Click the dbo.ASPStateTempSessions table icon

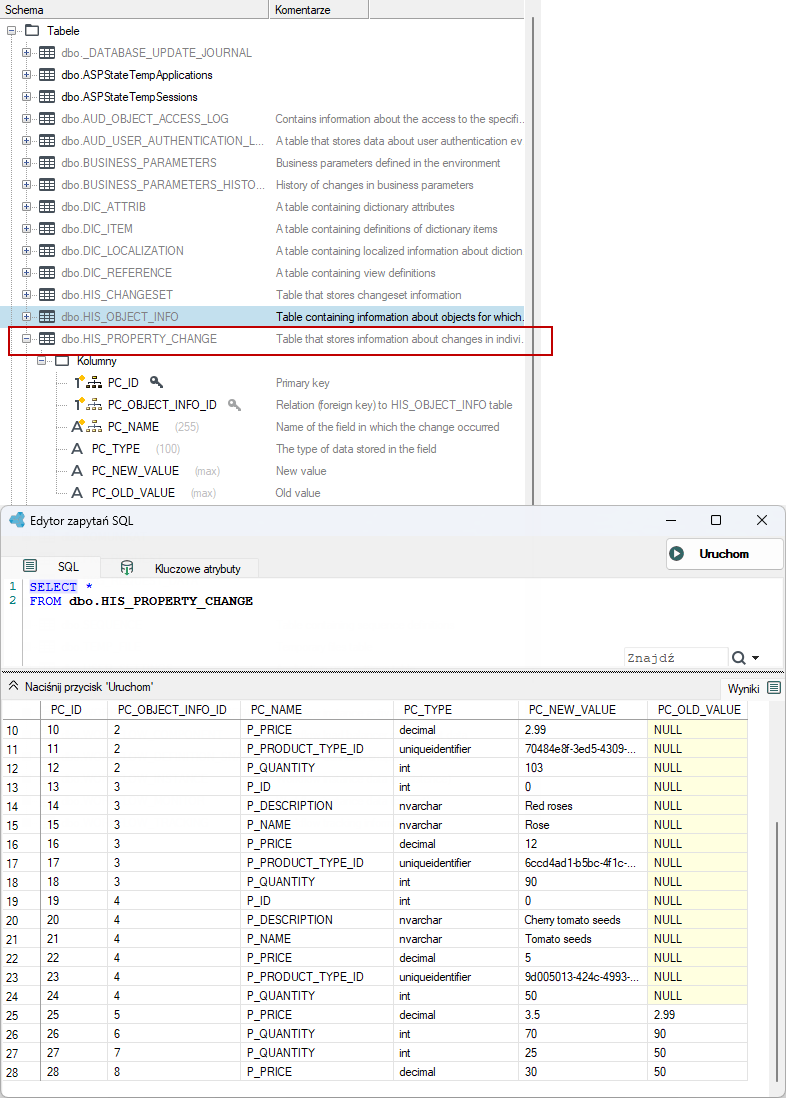(47, 97)
